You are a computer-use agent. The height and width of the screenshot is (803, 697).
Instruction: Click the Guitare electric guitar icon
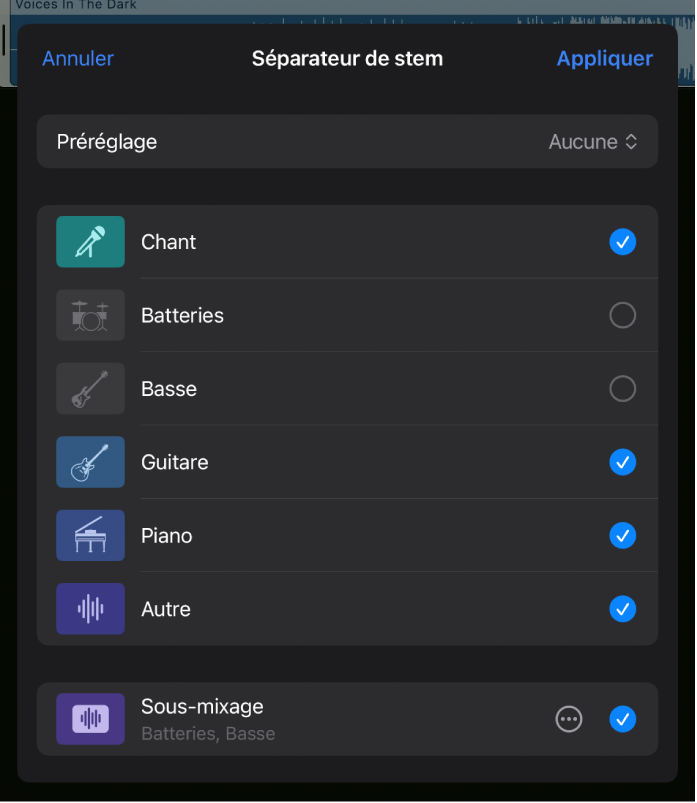click(x=91, y=462)
